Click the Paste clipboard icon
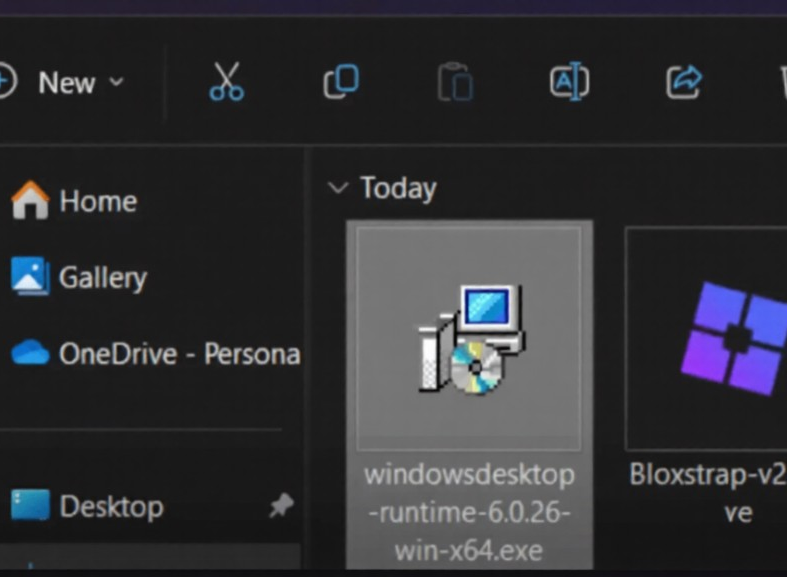 (x=455, y=82)
